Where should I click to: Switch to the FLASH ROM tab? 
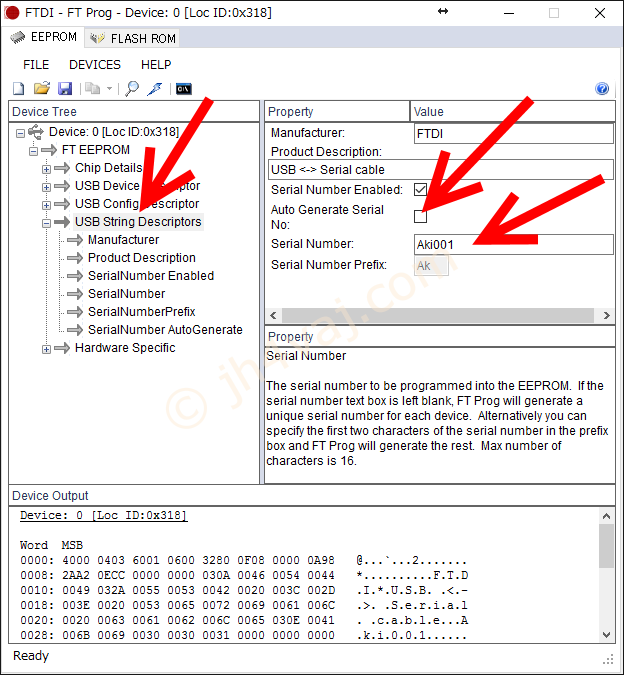(133, 38)
